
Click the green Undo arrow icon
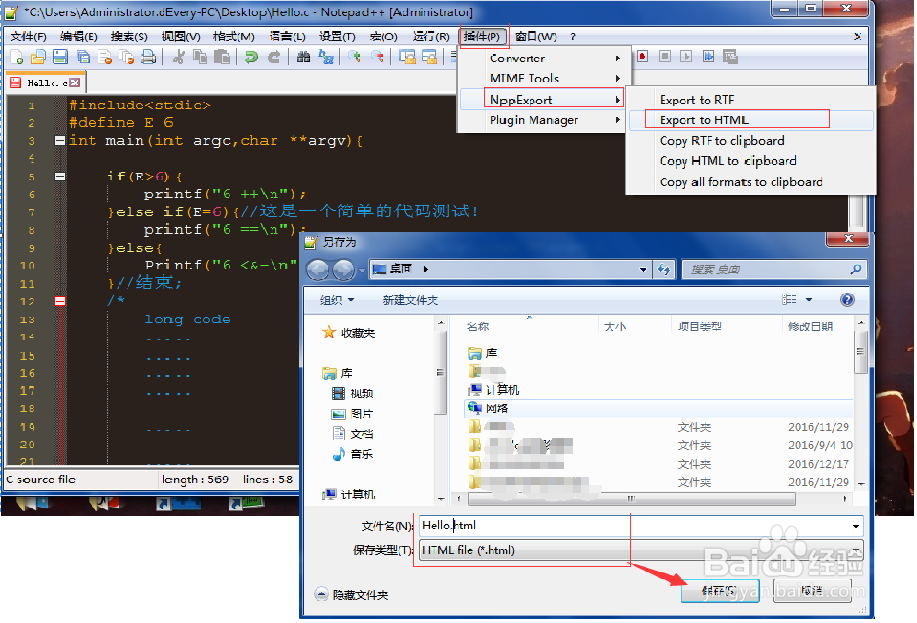251,57
